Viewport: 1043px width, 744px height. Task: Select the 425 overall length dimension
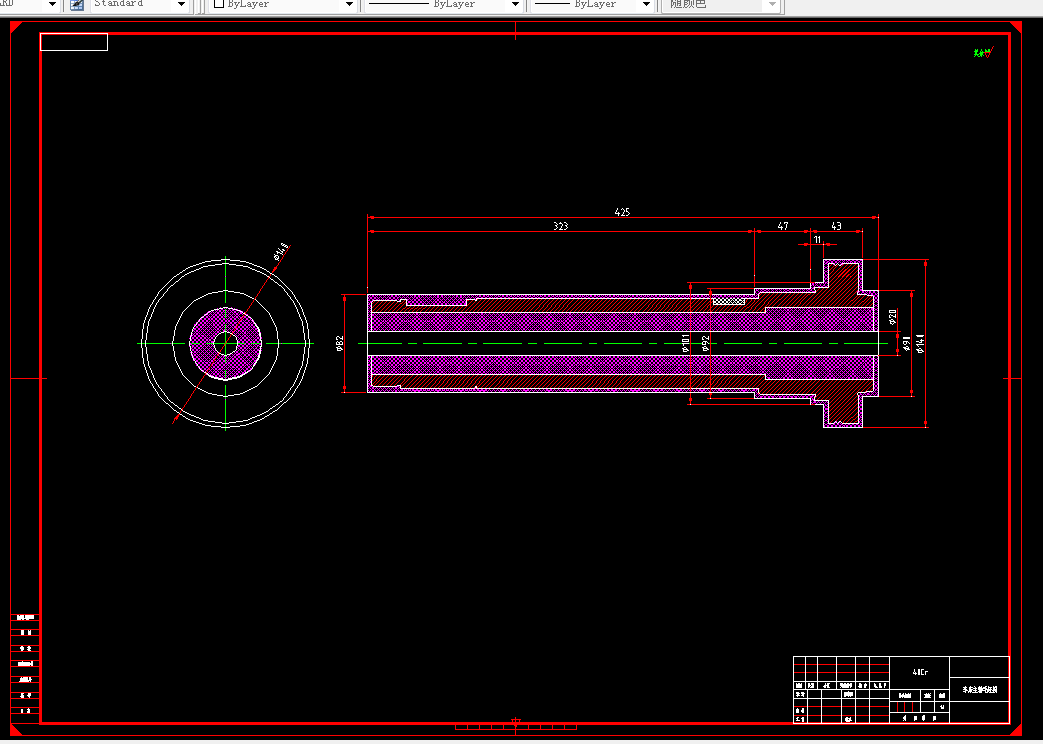tap(622, 212)
